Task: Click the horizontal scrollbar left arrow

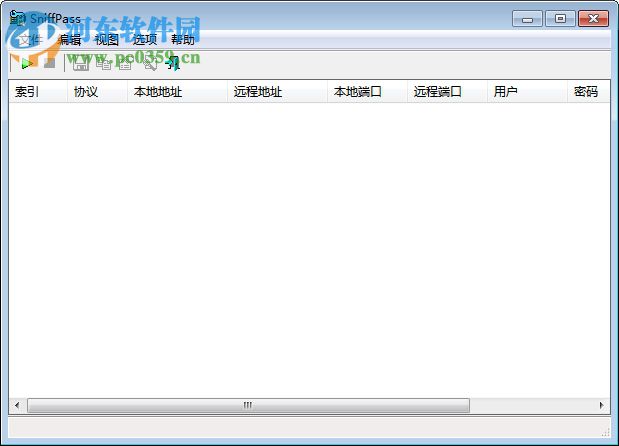Action: 17,405
